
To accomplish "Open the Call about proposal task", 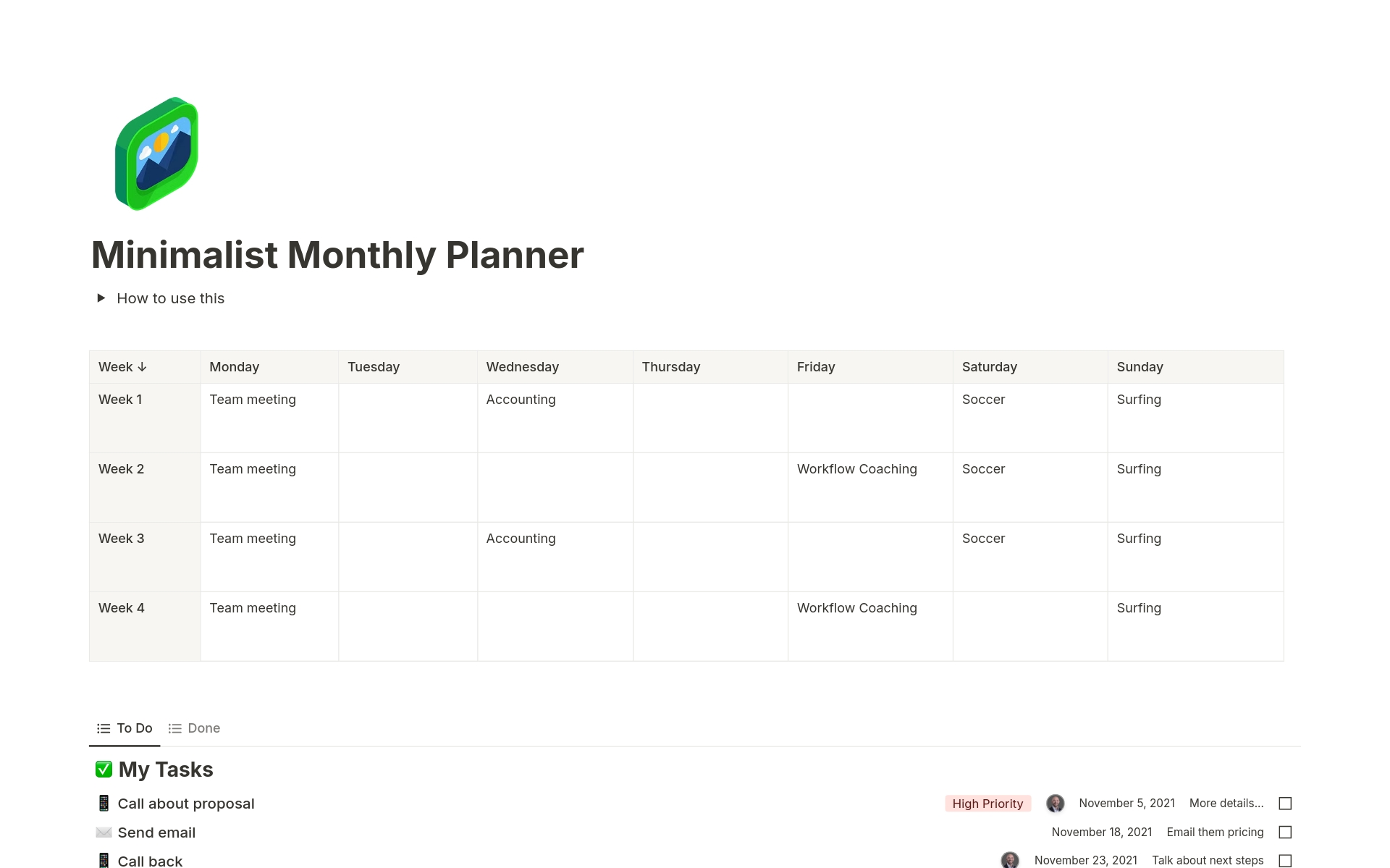I will (186, 804).
